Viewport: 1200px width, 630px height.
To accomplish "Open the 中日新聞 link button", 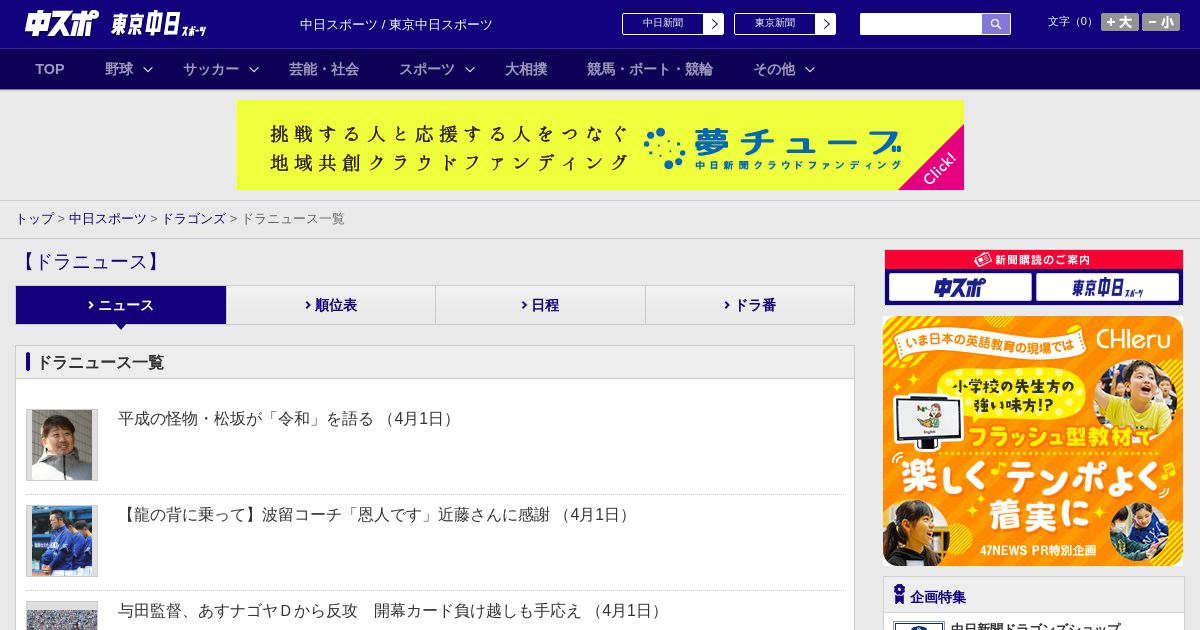I will (663, 24).
